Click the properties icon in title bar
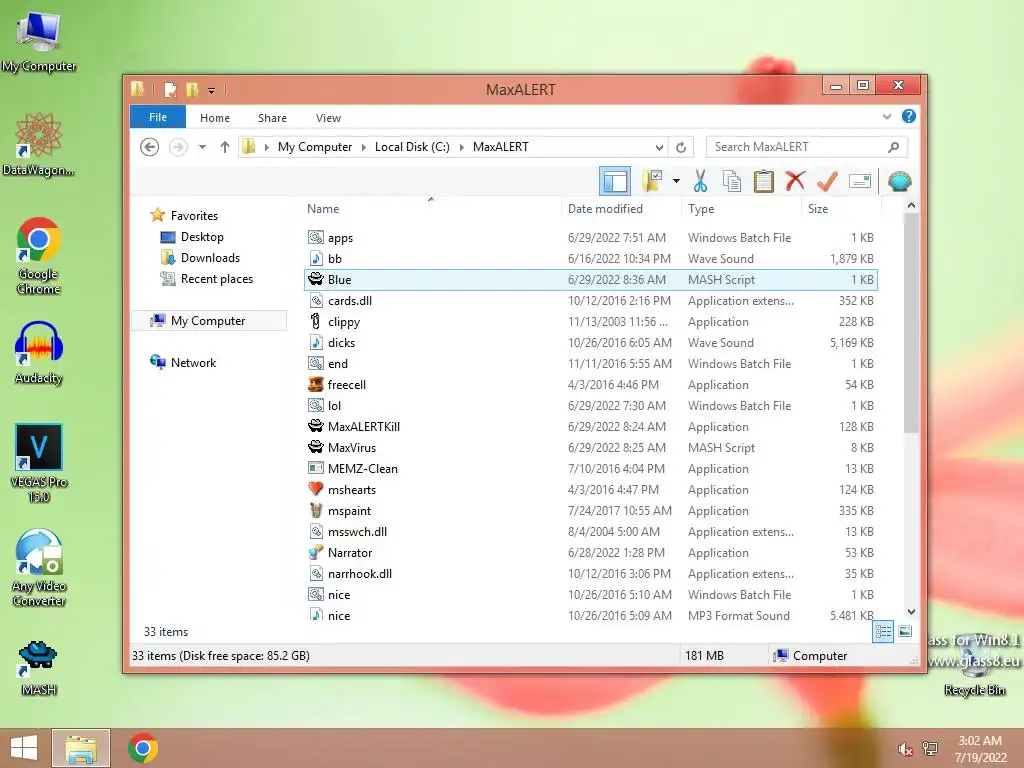Viewport: 1024px width, 768px height. tap(170, 89)
